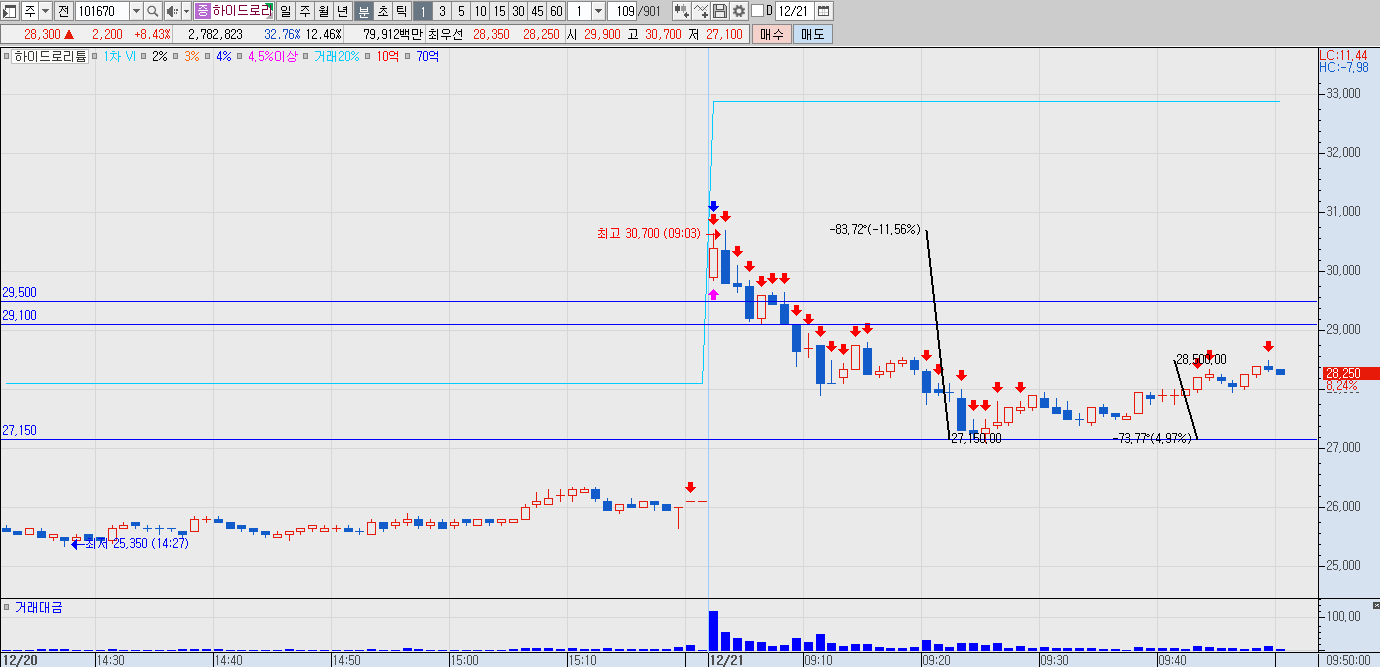The image size is (1380, 667).
Task: Expand the stock code 101670 dropdown
Action: pos(136,11)
